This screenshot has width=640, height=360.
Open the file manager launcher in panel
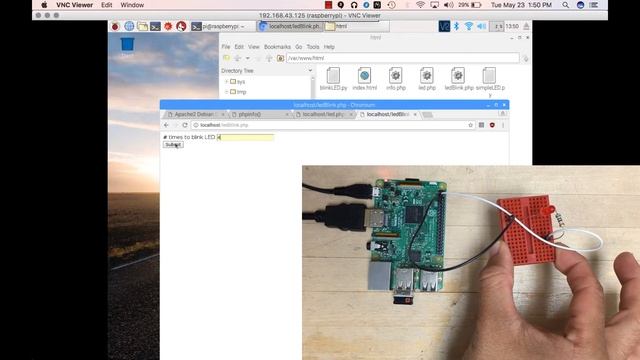[142, 27]
